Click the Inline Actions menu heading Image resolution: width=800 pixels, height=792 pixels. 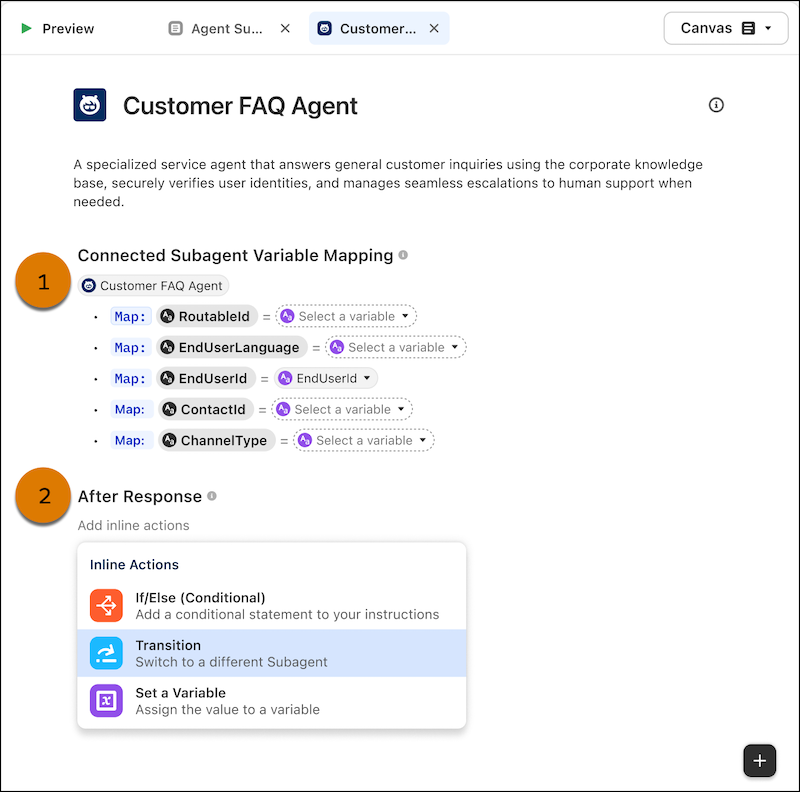tap(134, 564)
